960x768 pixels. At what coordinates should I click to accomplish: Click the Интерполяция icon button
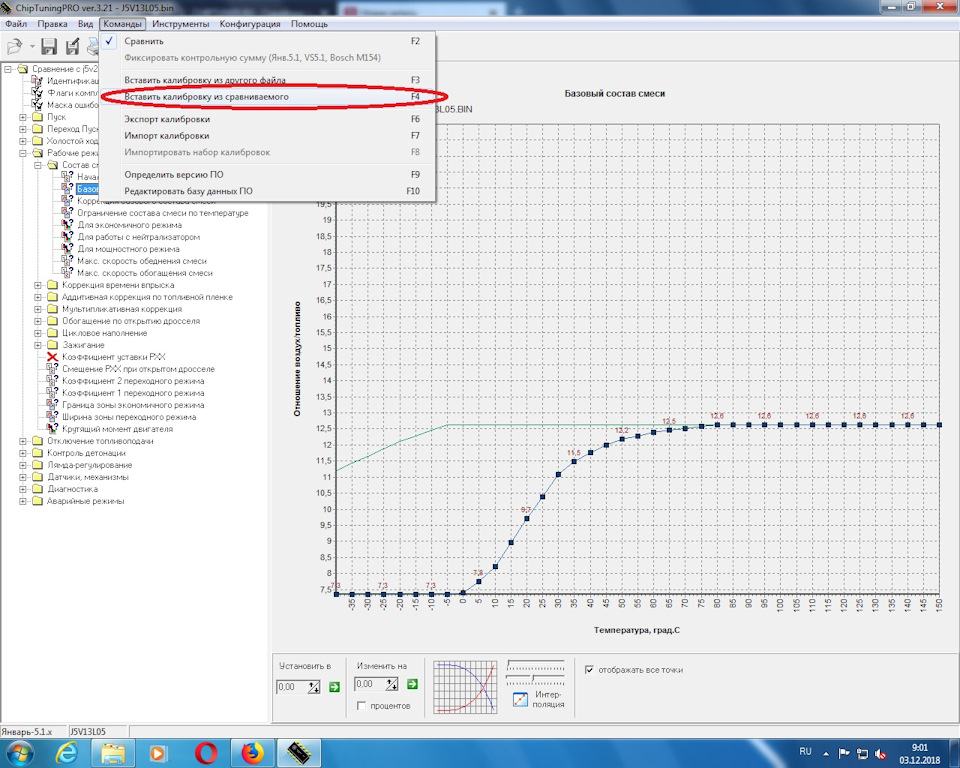point(520,699)
